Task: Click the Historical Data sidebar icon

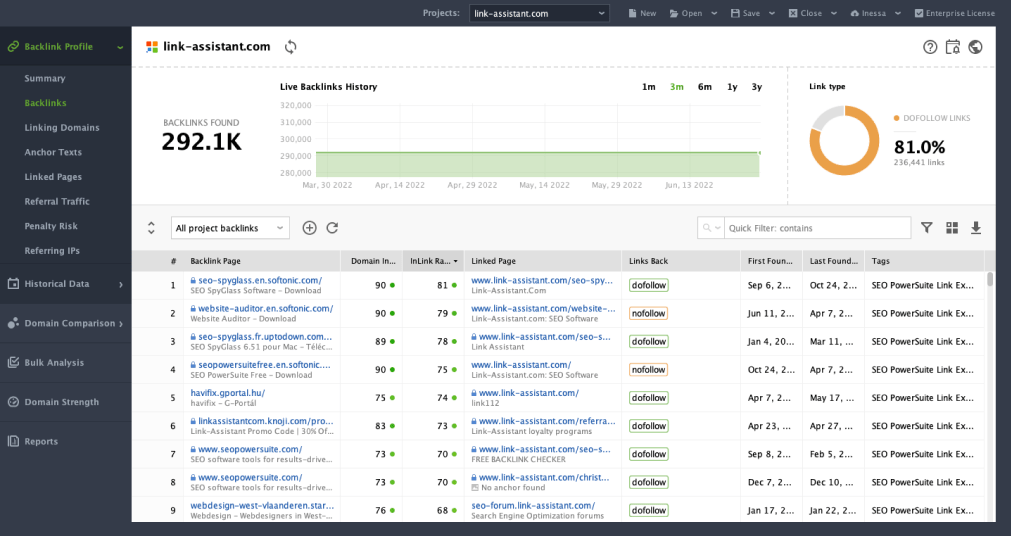Action: 13,283
